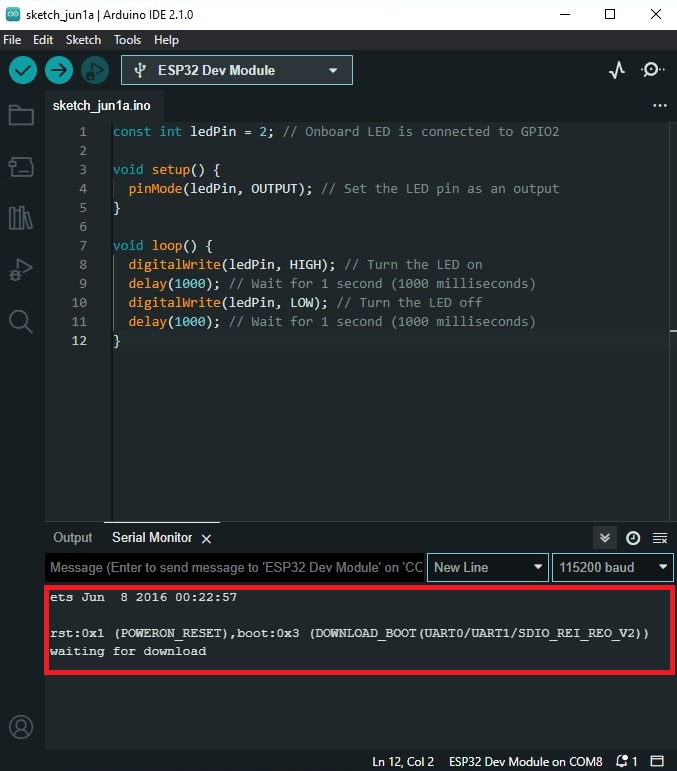677x771 pixels.
Task: Open the Edit menu
Action: pos(43,40)
